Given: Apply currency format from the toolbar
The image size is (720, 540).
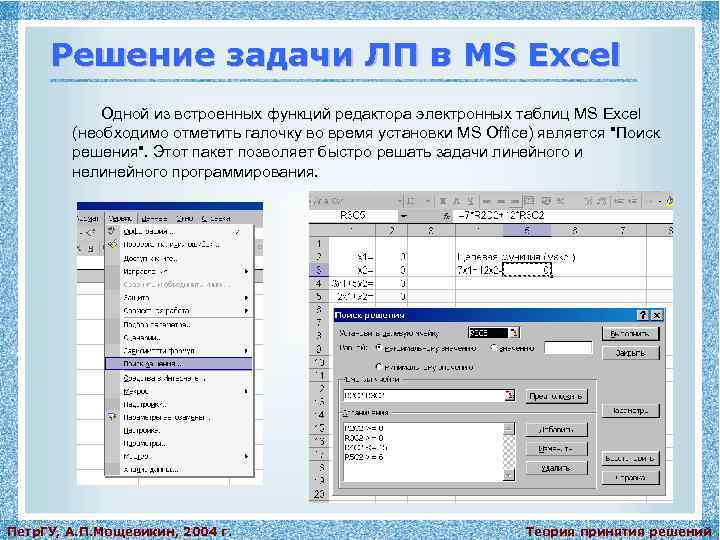Looking at the screenshot, I should [546, 201].
